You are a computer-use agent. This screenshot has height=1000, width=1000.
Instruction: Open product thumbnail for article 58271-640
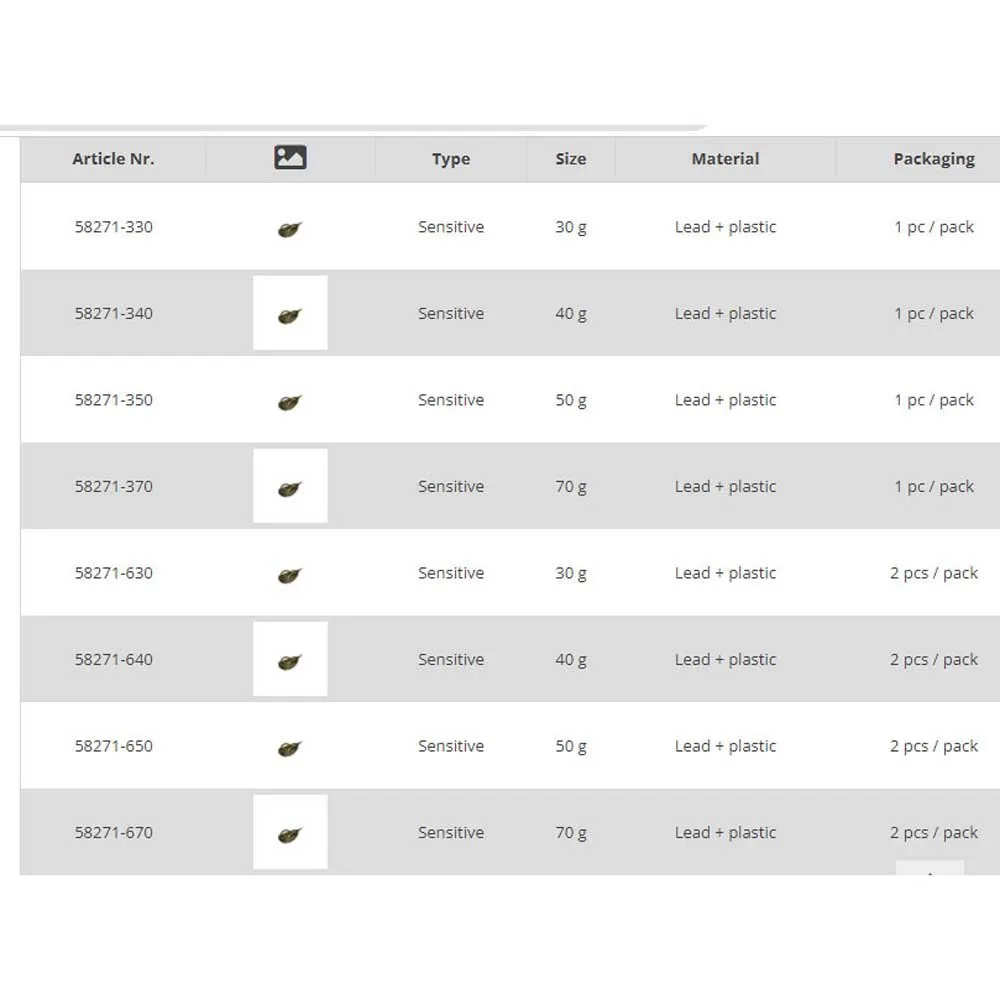(x=290, y=660)
